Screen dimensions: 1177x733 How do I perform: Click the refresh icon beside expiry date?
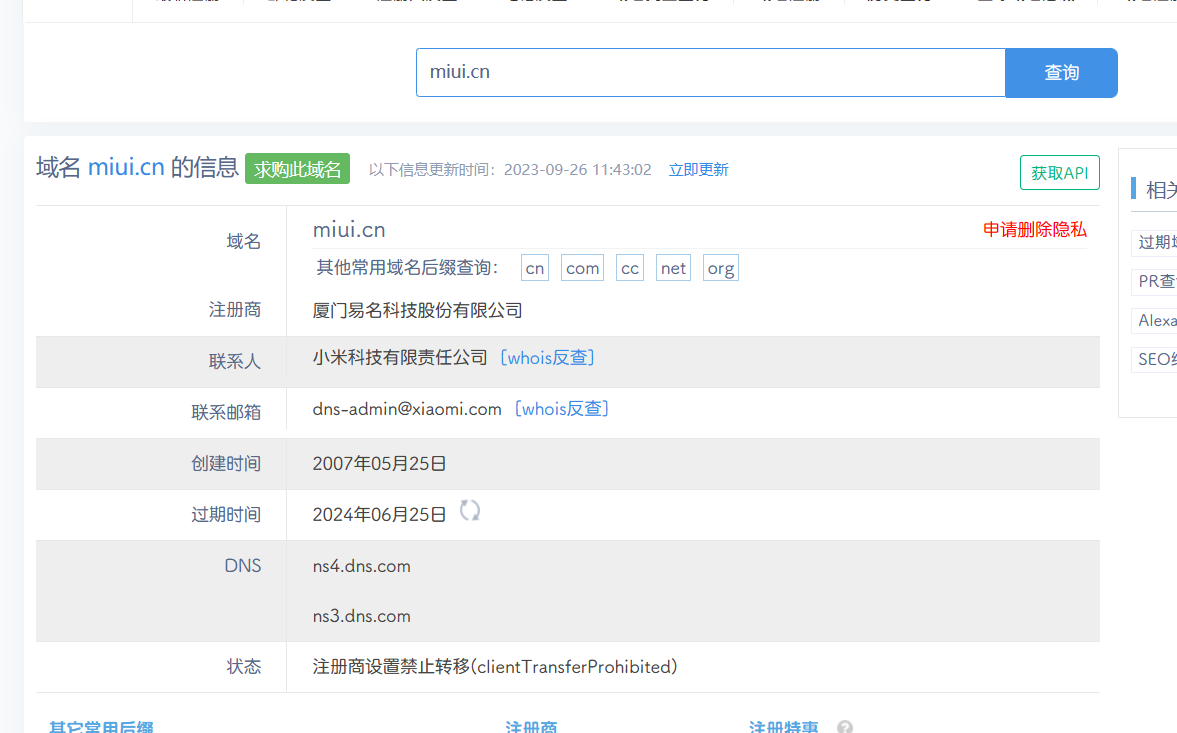tap(470, 511)
